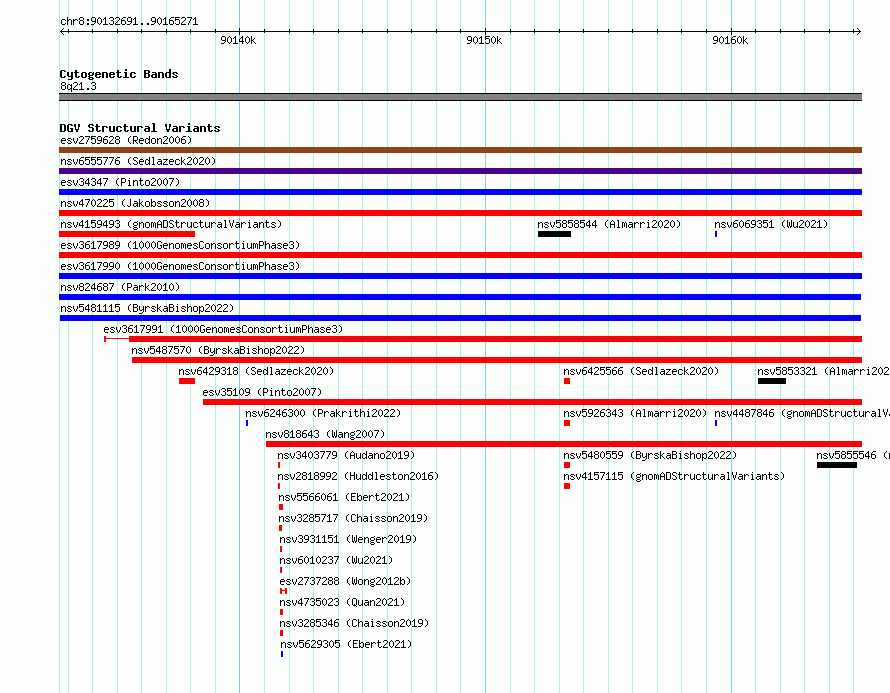Click the red nsv818643 variant bar

click(x=564, y=444)
